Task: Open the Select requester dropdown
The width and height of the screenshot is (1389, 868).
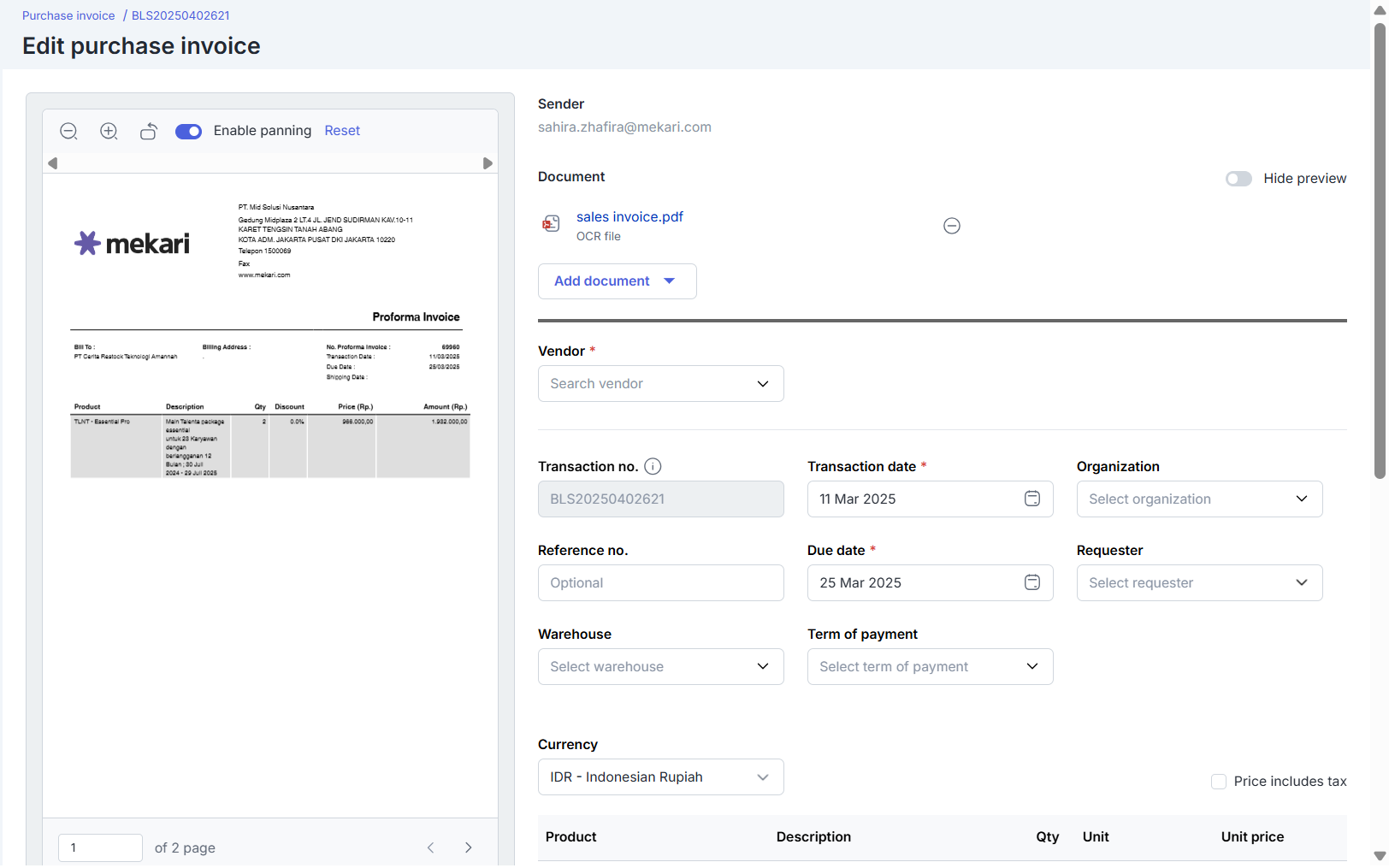Action: coord(1200,583)
